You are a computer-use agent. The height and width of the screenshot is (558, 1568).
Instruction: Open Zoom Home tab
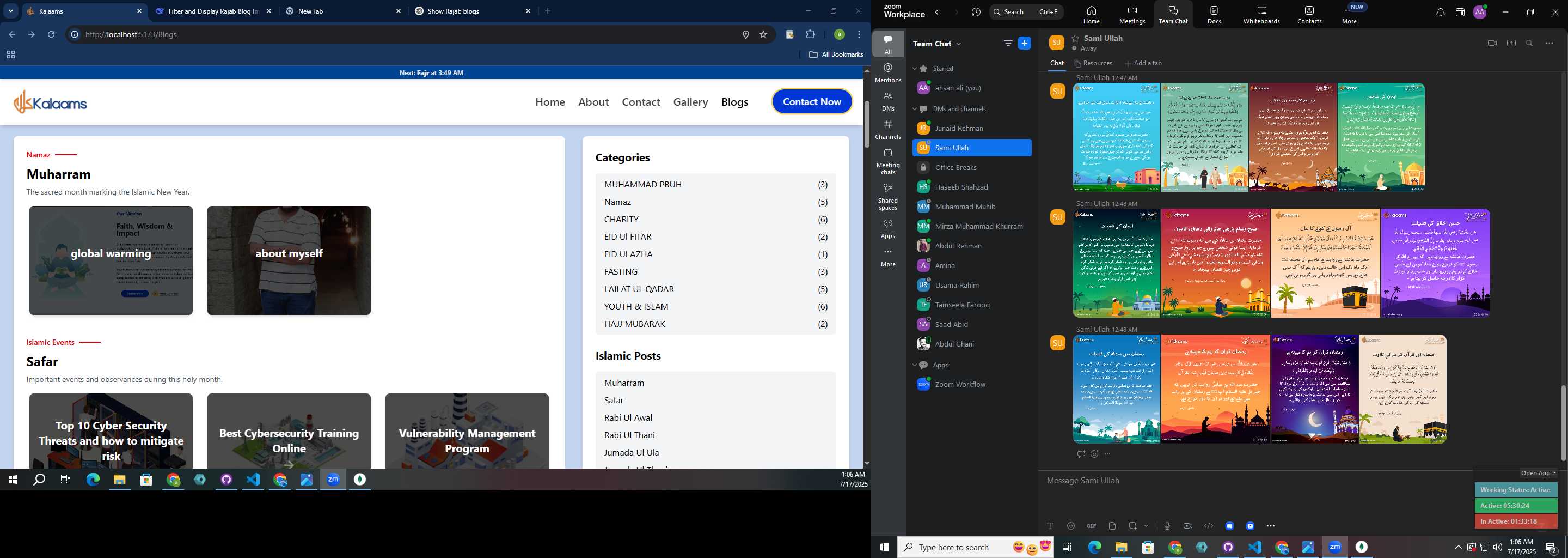(x=1092, y=15)
